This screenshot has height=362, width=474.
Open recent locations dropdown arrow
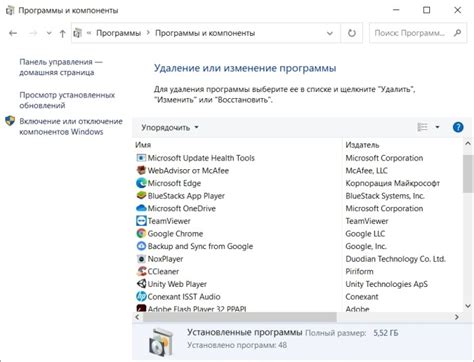[49, 33]
